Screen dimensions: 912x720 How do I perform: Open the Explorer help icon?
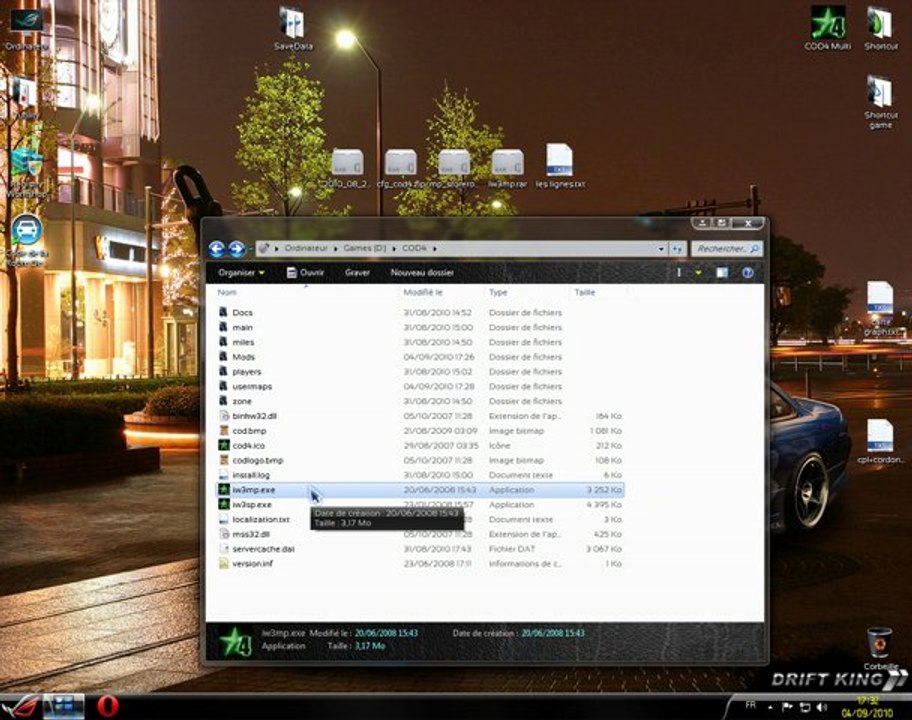(x=747, y=273)
